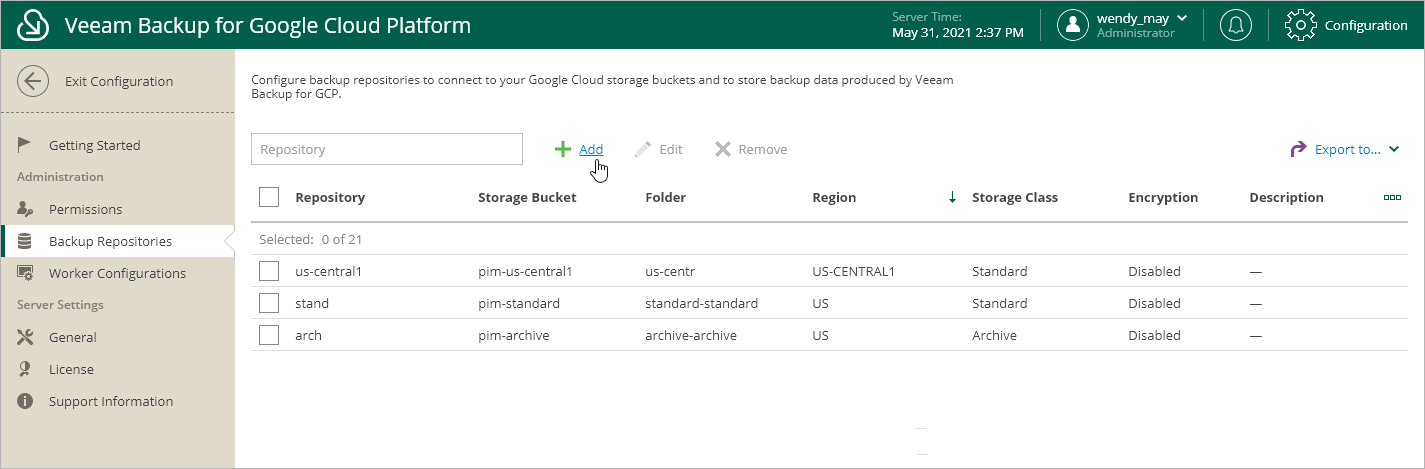Screen dimensions: 1425x469
Task: Expand the Export to dropdown chevron
Action: click(x=1395, y=149)
